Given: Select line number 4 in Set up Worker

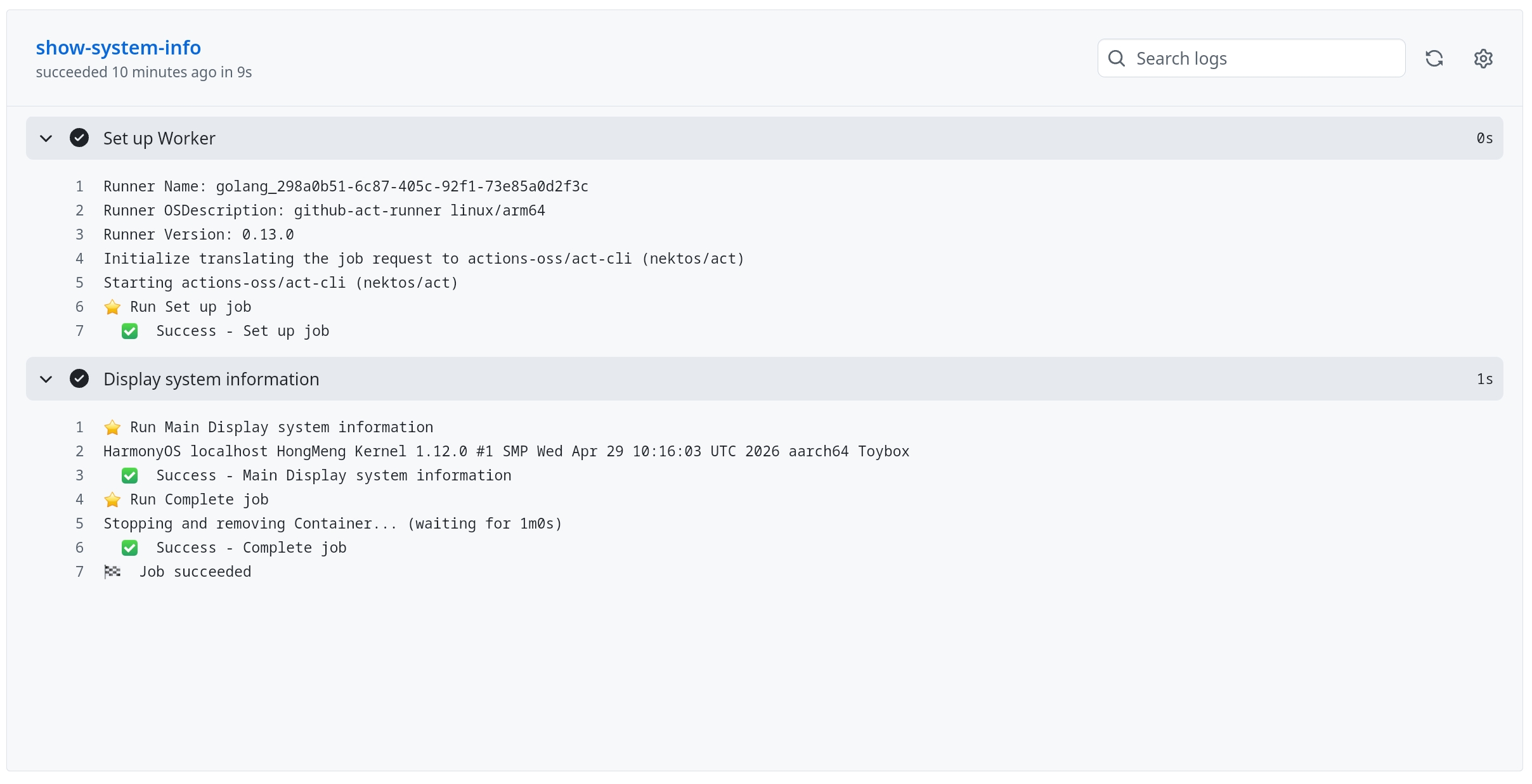Looking at the screenshot, I should click(x=79, y=259).
